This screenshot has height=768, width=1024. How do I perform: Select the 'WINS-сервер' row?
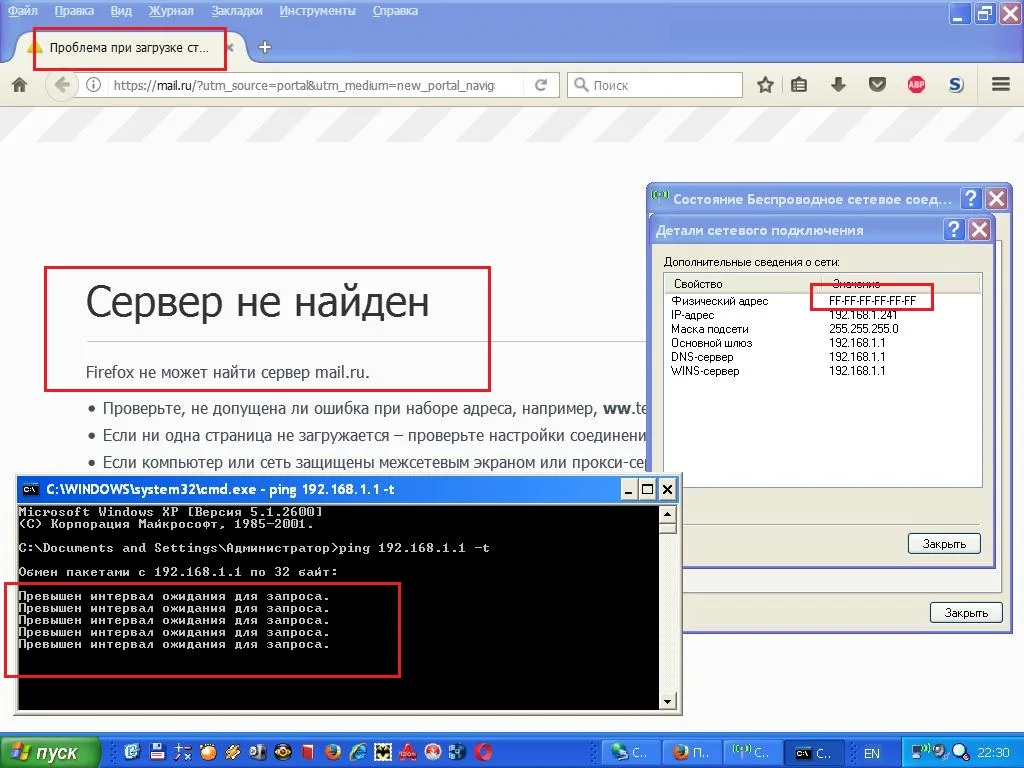pos(822,371)
